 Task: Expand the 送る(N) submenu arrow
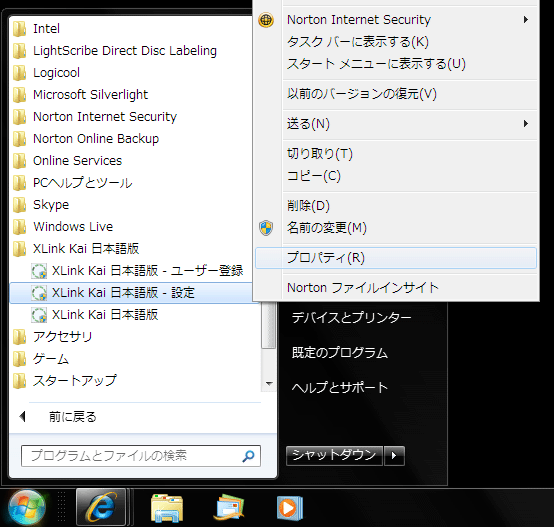(x=526, y=124)
